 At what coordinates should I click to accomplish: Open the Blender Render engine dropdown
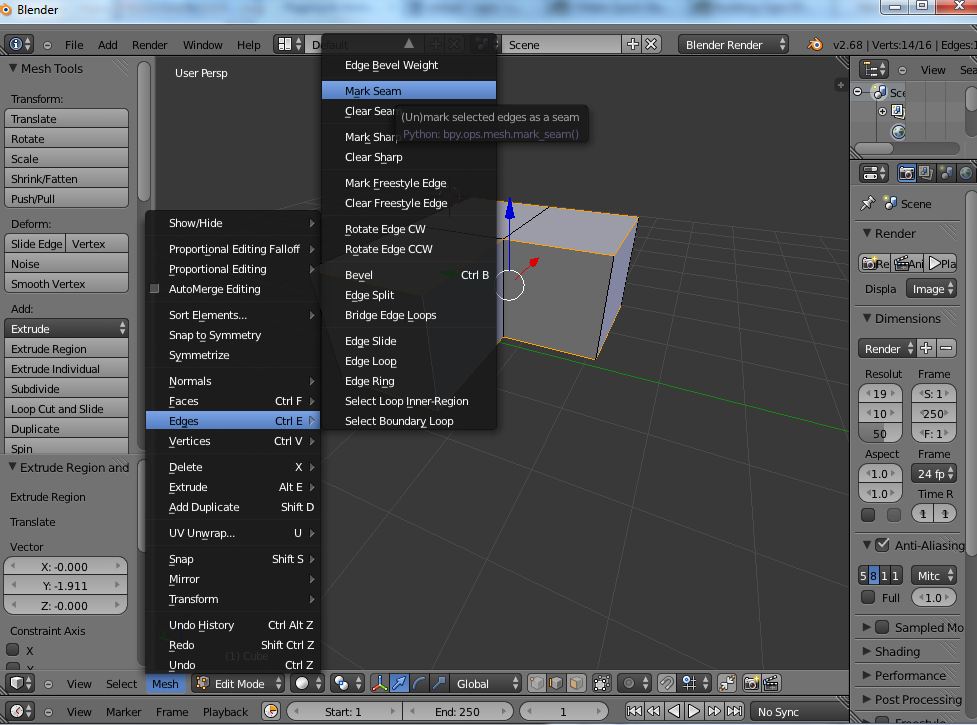tap(733, 44)
